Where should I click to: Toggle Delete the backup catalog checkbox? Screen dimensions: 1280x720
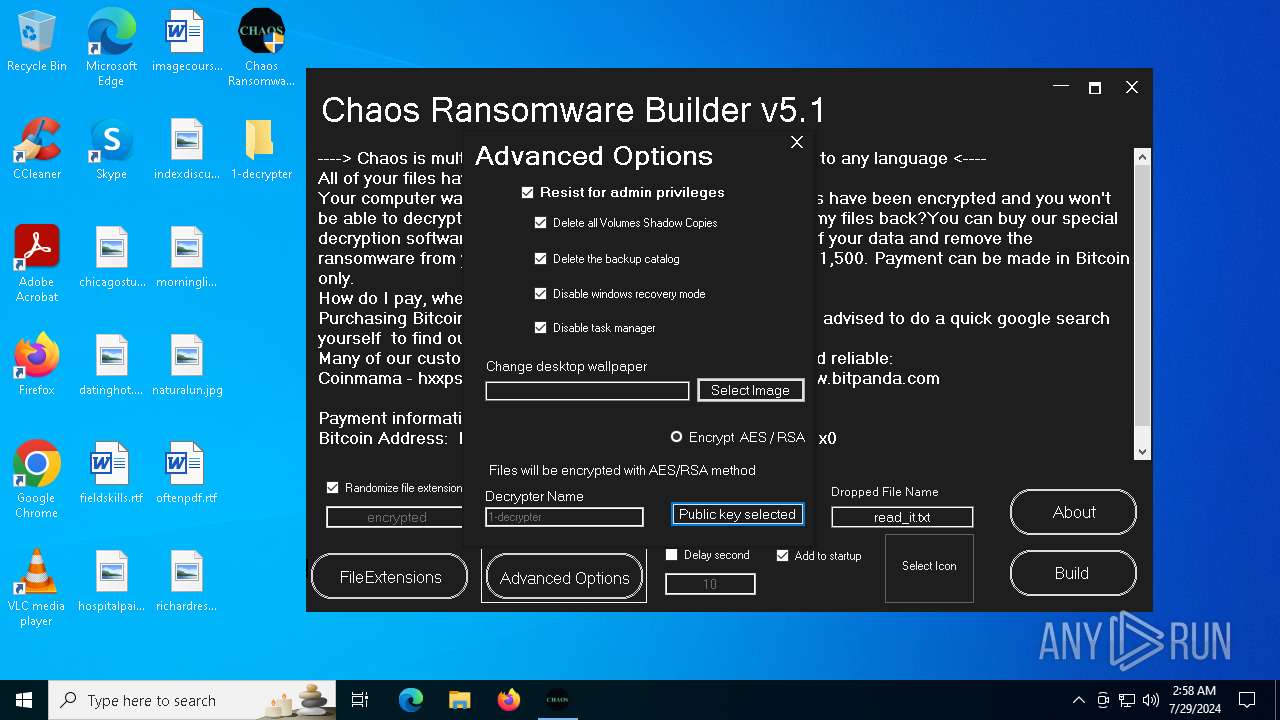click(x=541, y=258)
